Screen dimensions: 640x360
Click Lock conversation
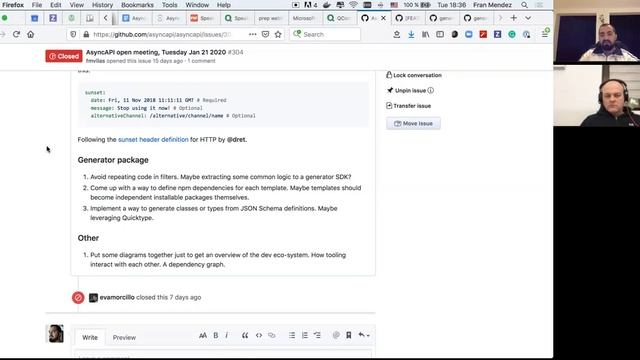click(414, 75)
